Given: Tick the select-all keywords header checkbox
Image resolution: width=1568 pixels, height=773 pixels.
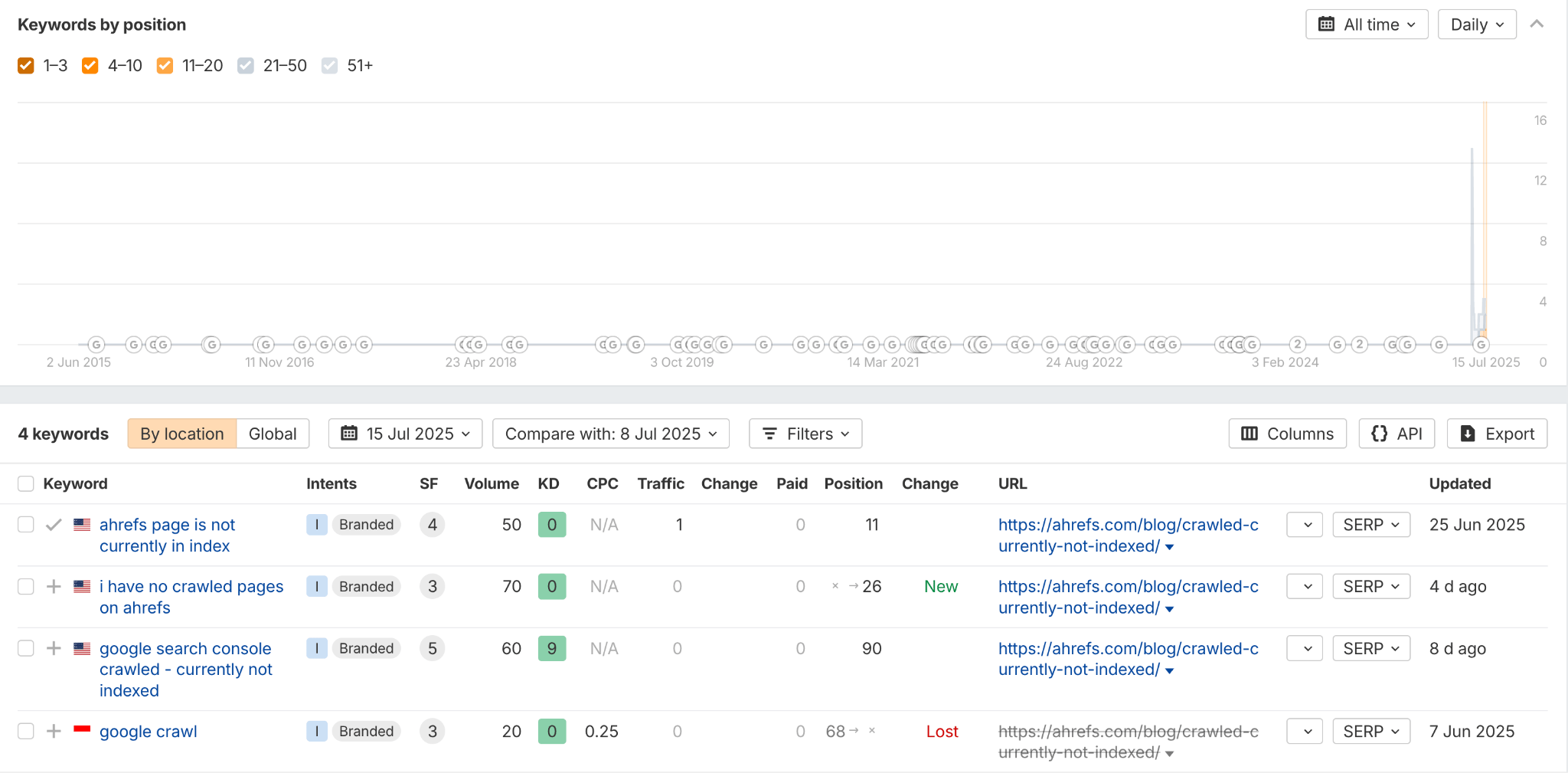Looking at the screenshot, I should coord(25,483).
